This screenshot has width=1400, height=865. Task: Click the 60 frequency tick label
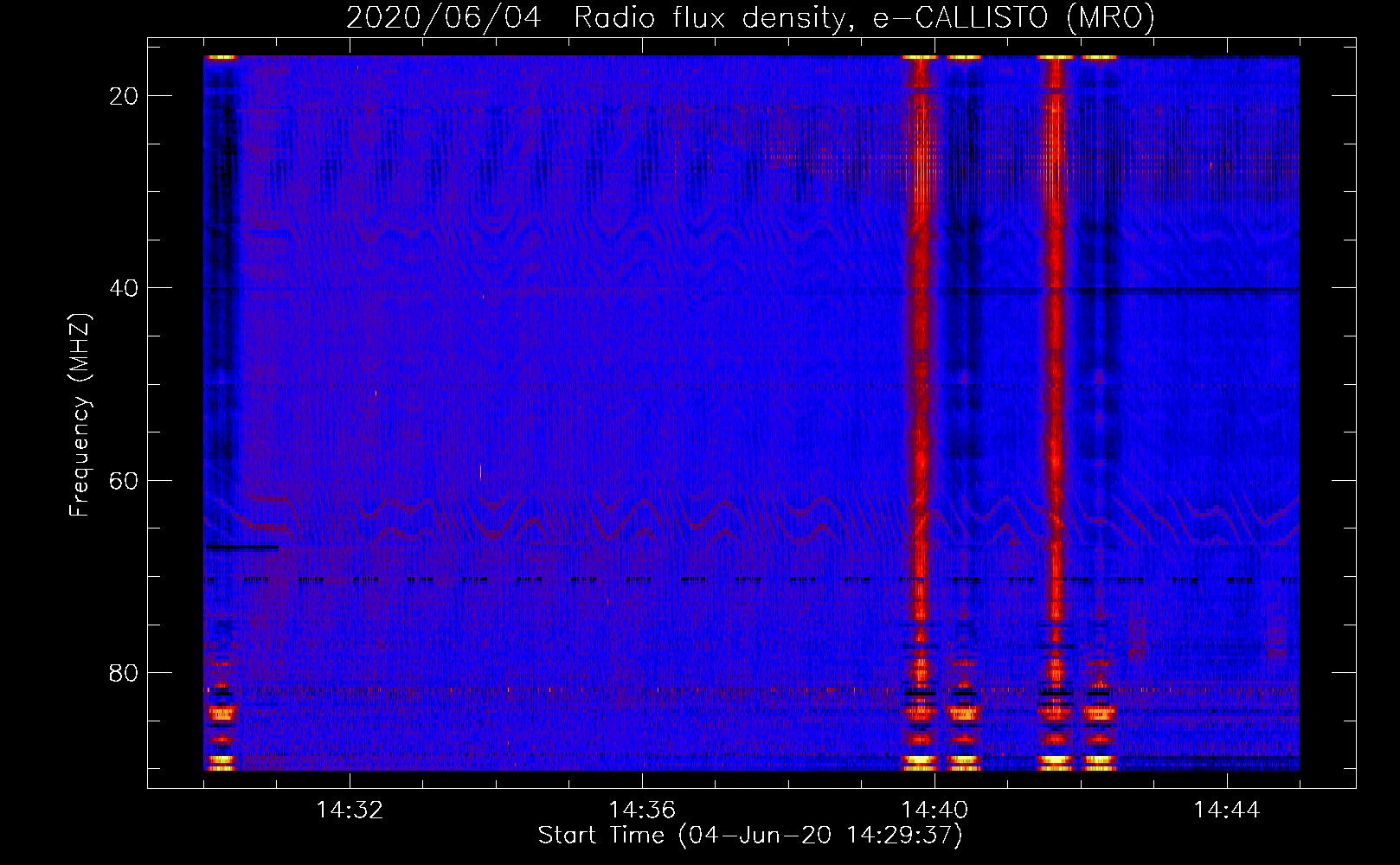tap(125, 480)
